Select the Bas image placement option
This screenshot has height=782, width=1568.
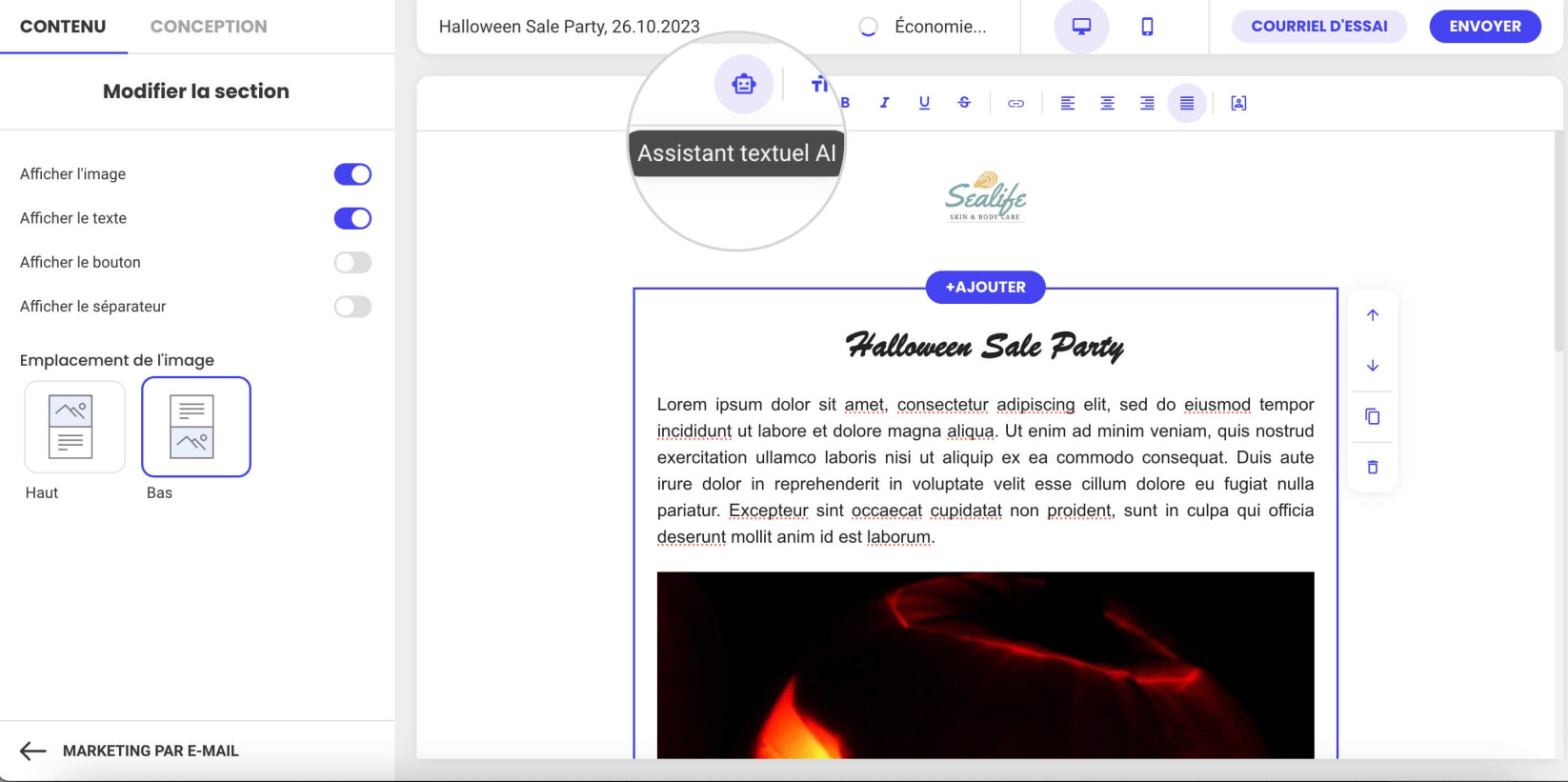click(x=196, y=427)
